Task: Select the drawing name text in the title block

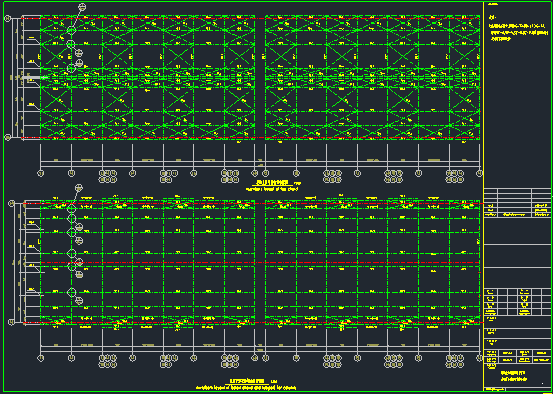Action: pyautogui.click(x=513, y=376)
